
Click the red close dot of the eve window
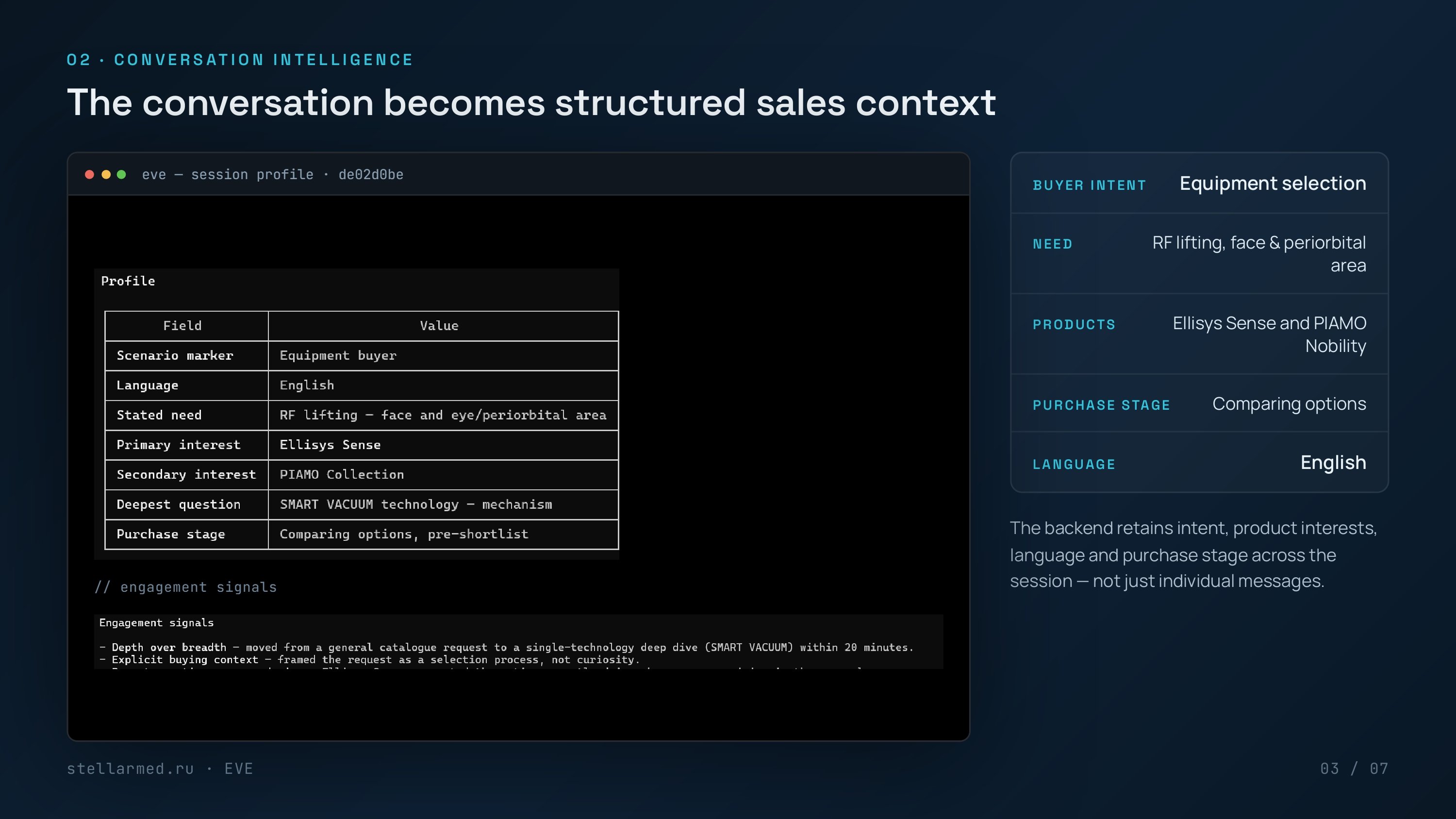click(x=89, y=175)
